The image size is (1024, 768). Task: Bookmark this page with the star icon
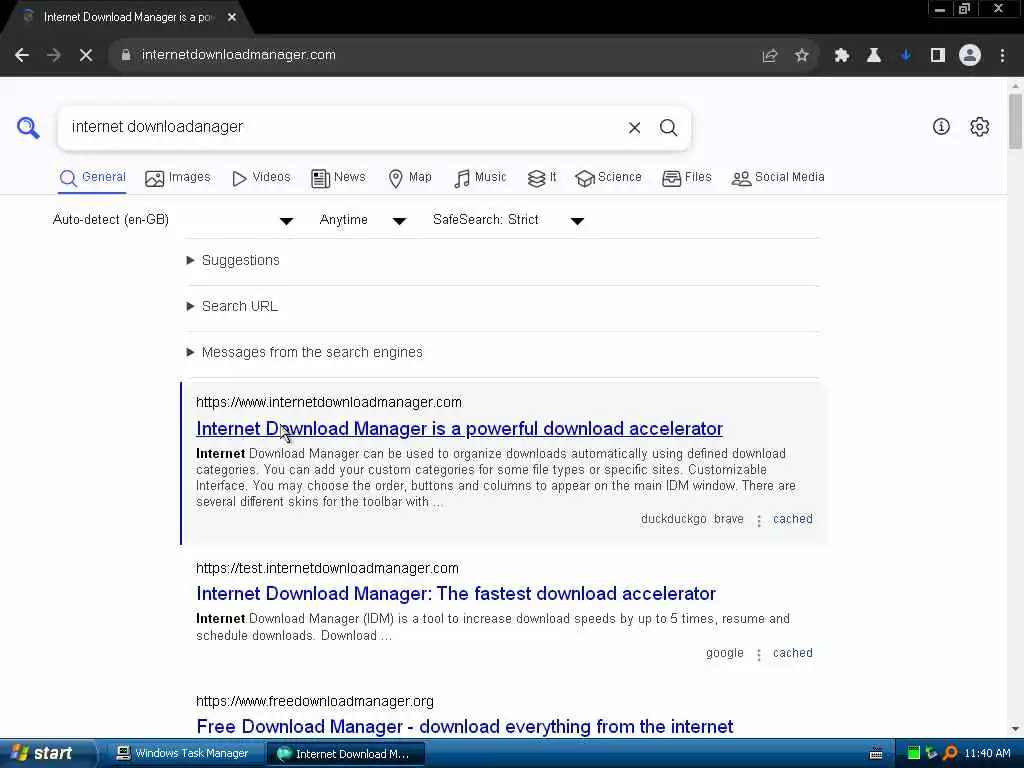(x=802, y=56)
